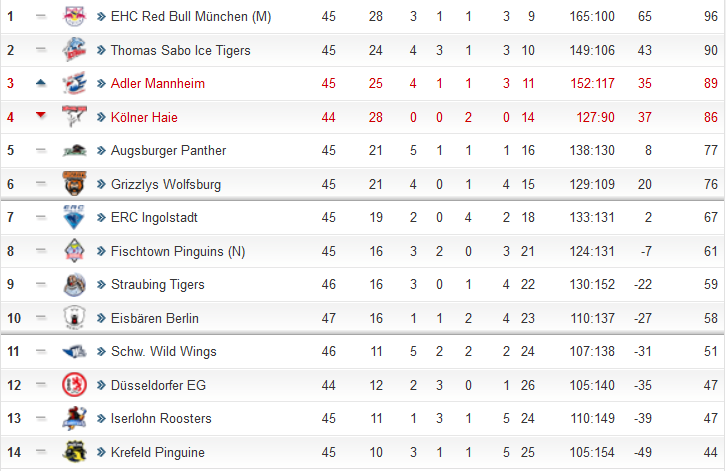
Task: Click the Eisbären Berlin polar bear logo
Action: (x=74, y=318)
